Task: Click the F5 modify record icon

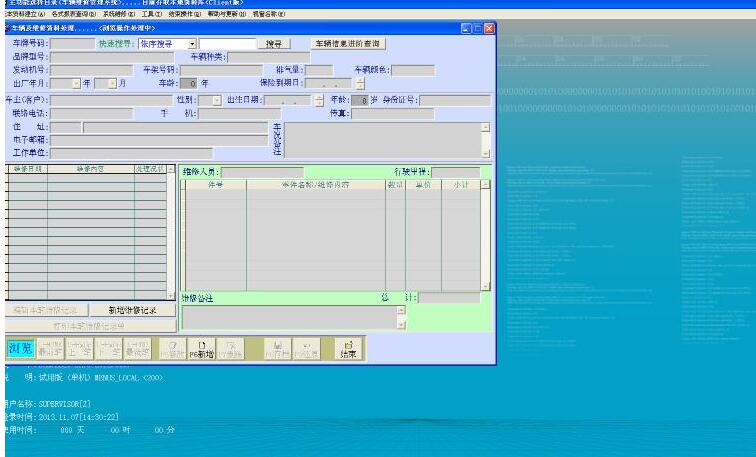Action: [x=174, y=348]
